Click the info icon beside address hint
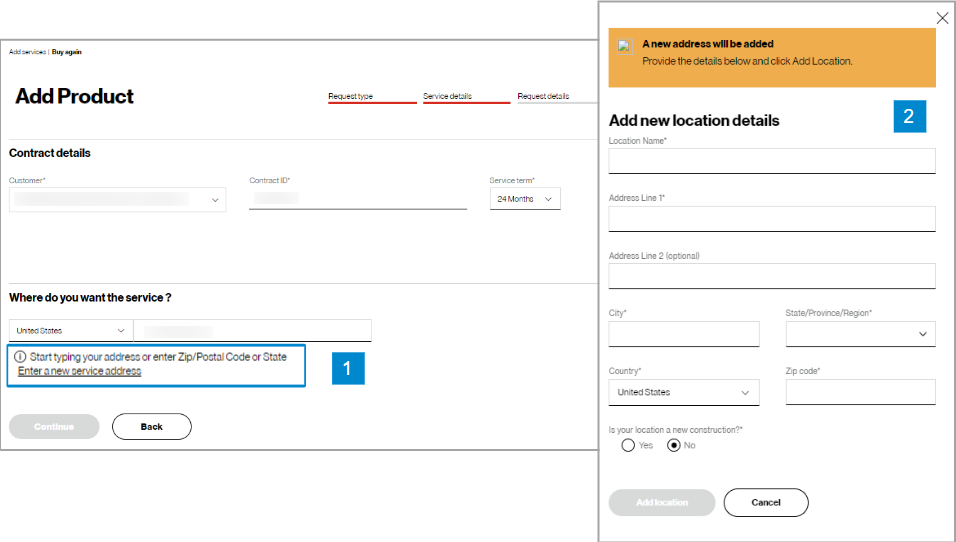This screenshot has width=956, height=542. (20, 357)
